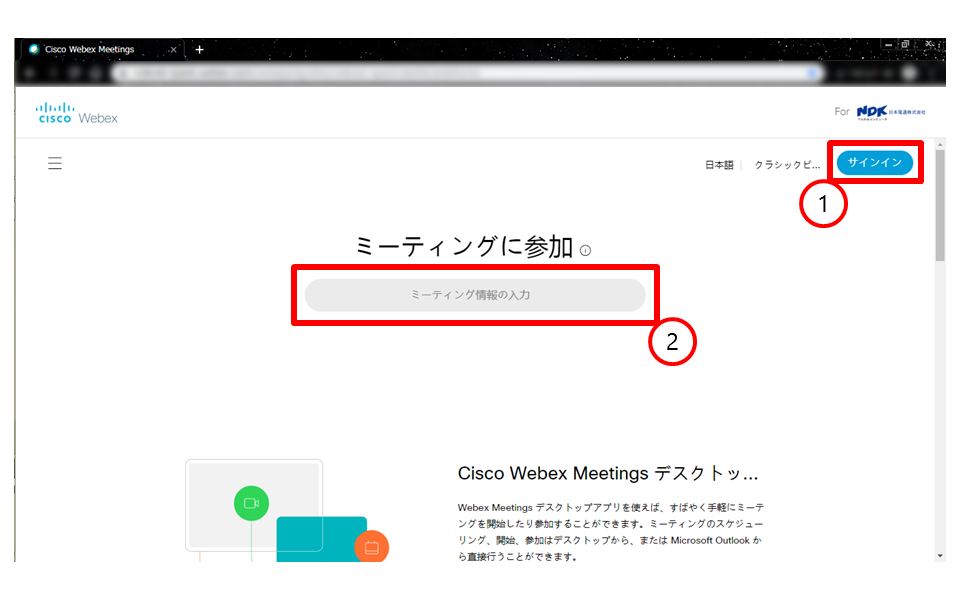Viewport: 960px width, 600px height.
Task: Focus the ミーティング情報の入力 field
Action: point(475,295)
